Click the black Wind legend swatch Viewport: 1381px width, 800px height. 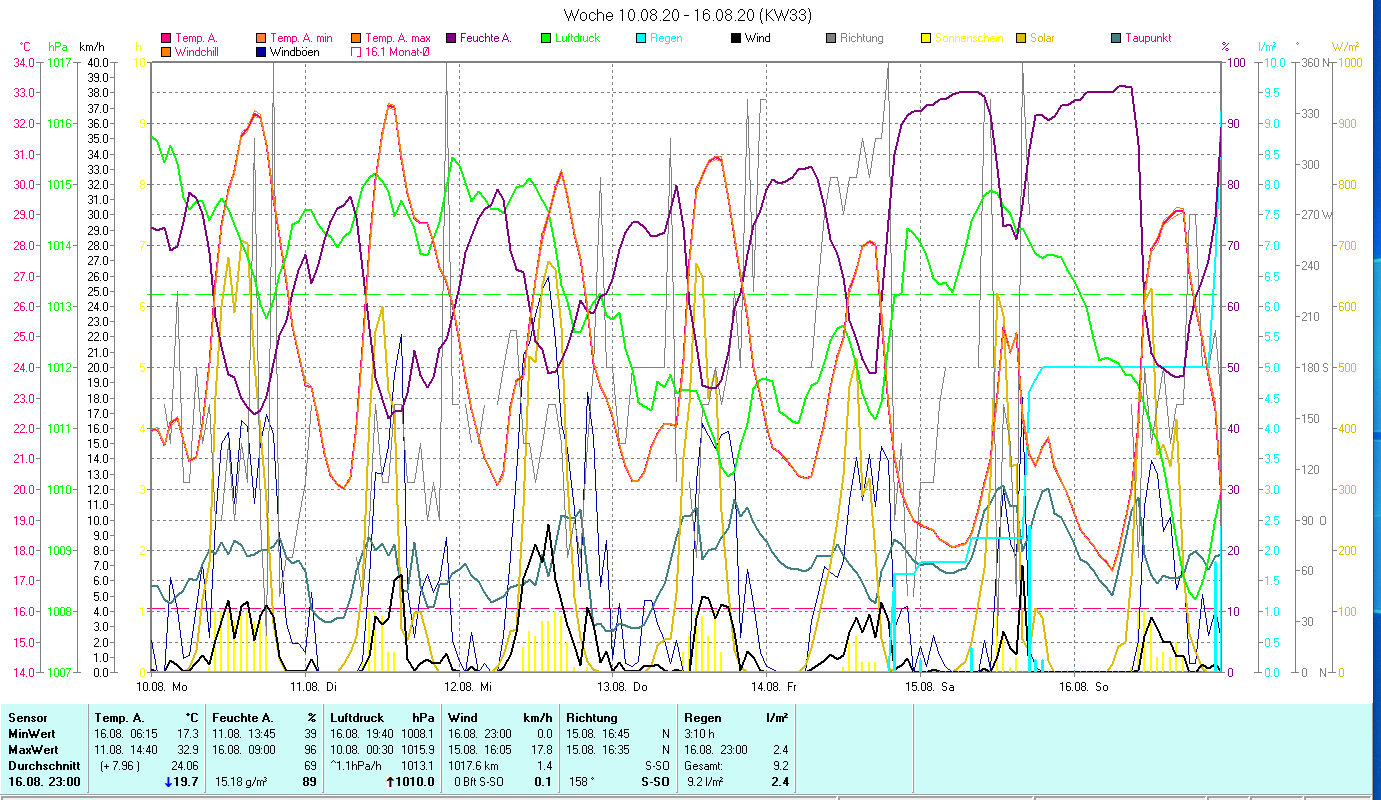point(735,38)
